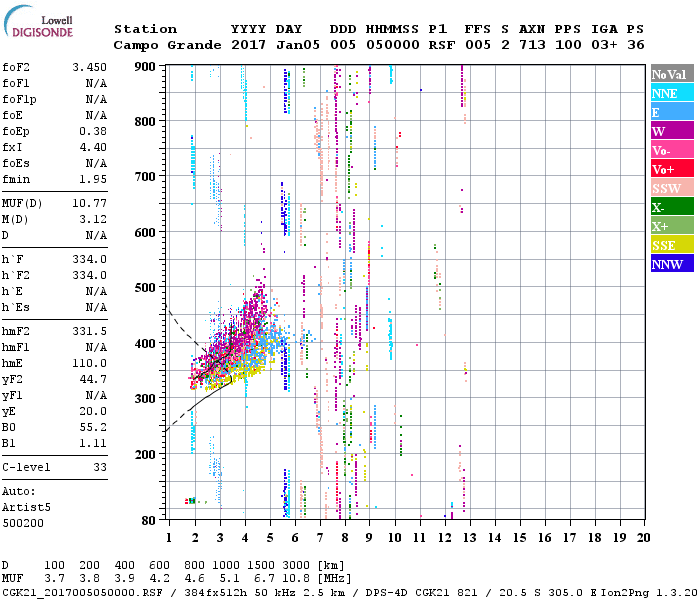Click the 80 km height axis label

(x=149, y=521)
